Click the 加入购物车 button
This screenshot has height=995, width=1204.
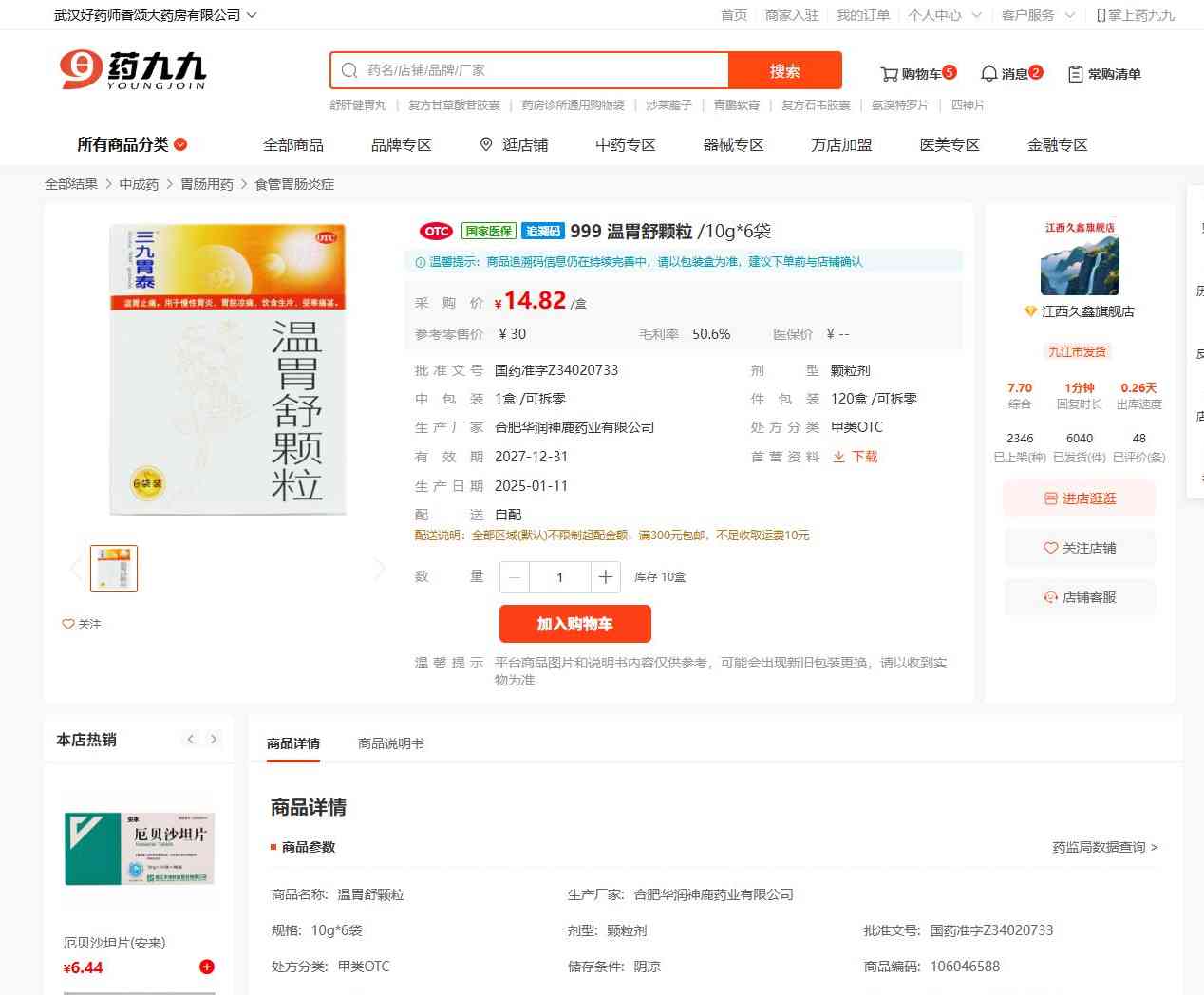(x=574, y=624)
